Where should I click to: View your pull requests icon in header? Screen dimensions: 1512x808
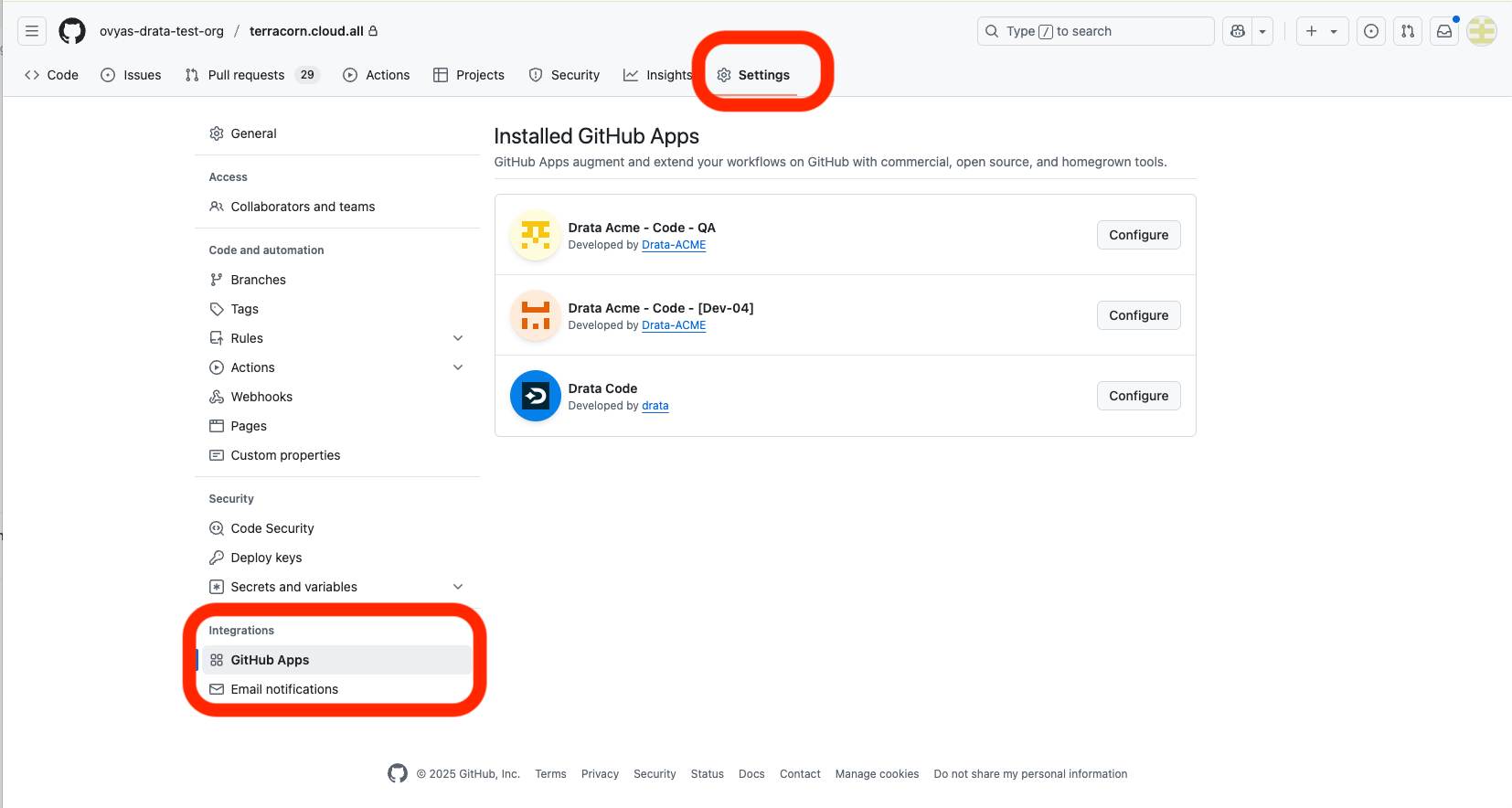pyautogui.click(x=1408, y=31)
